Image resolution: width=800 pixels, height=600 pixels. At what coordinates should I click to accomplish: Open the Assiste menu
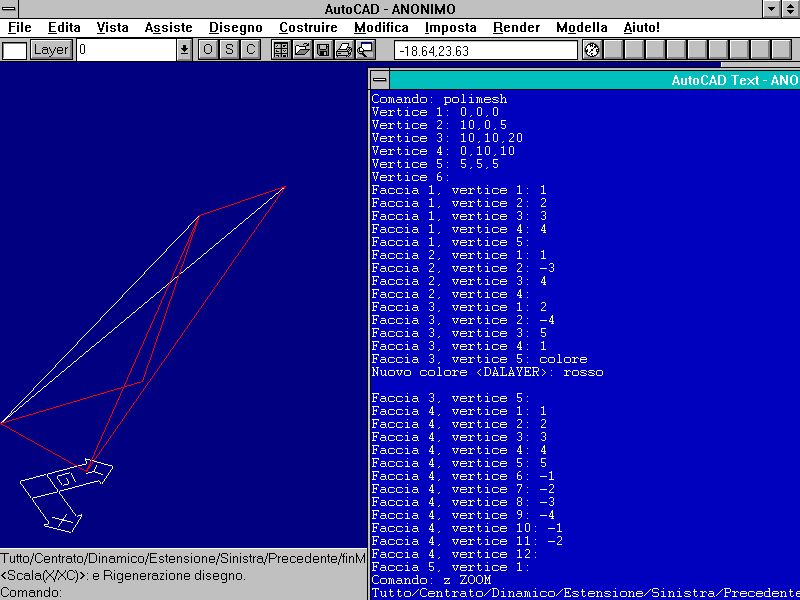pyautogui.click(x=168, y=27)
